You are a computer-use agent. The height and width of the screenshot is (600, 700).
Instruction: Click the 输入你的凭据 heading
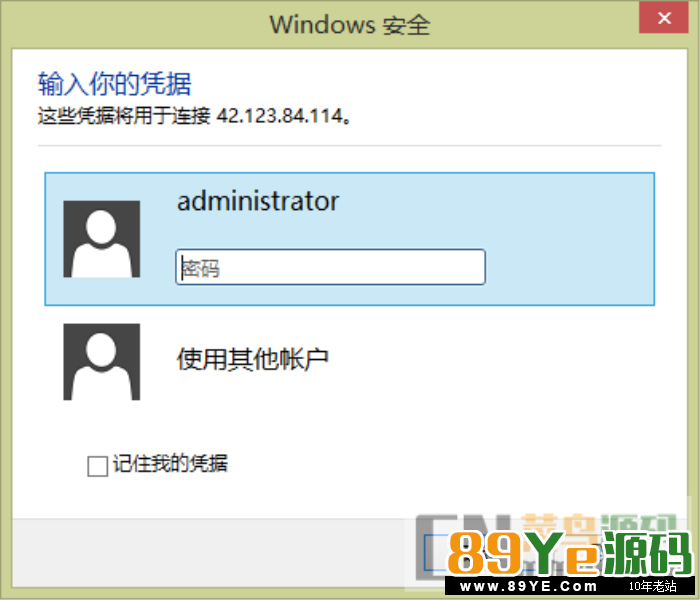tap(115, 83)
